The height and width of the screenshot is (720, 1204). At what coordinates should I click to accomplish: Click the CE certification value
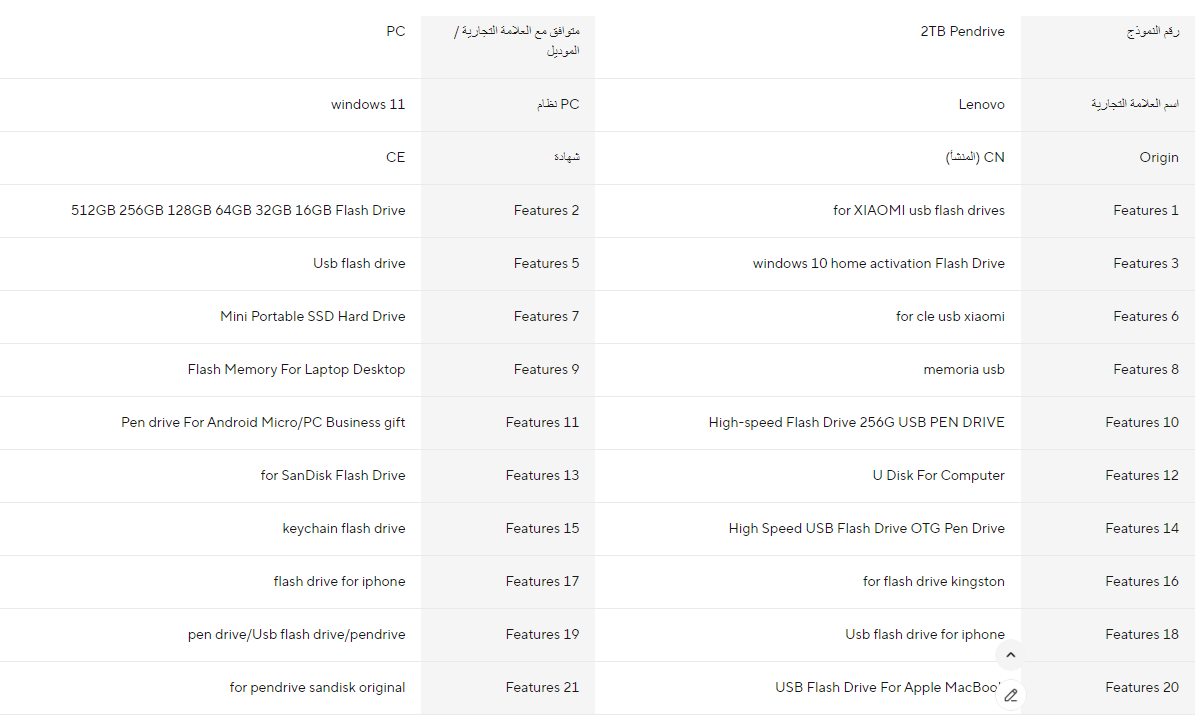coord(395,158)
